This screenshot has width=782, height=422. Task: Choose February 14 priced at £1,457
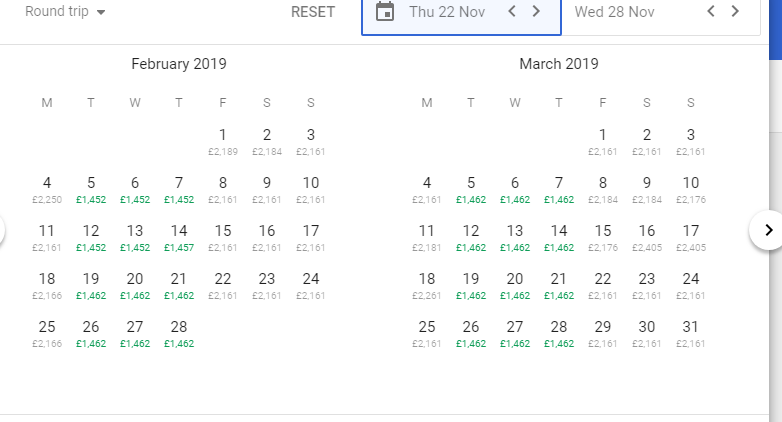[x=179, y=237]
